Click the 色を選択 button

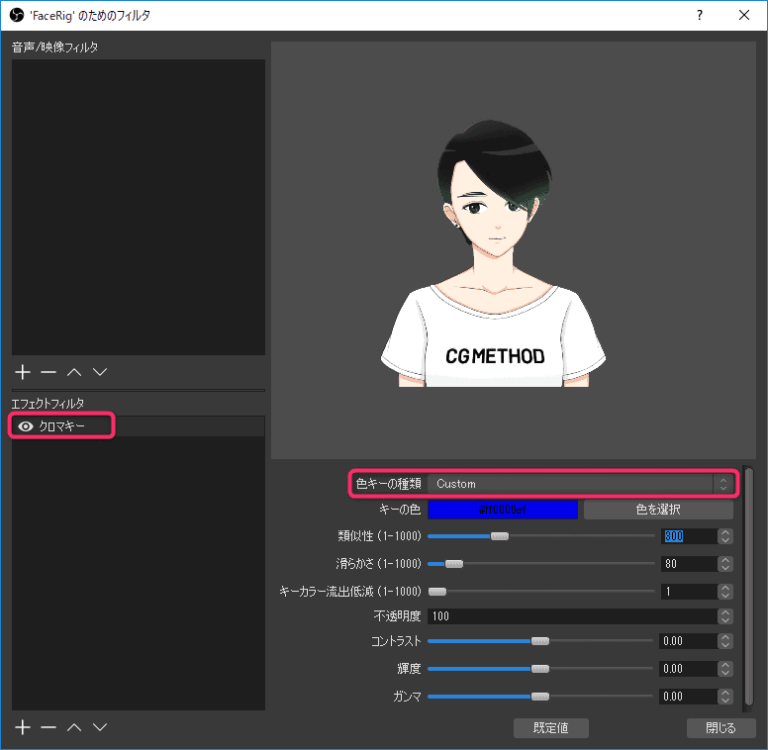coord(658,510)
